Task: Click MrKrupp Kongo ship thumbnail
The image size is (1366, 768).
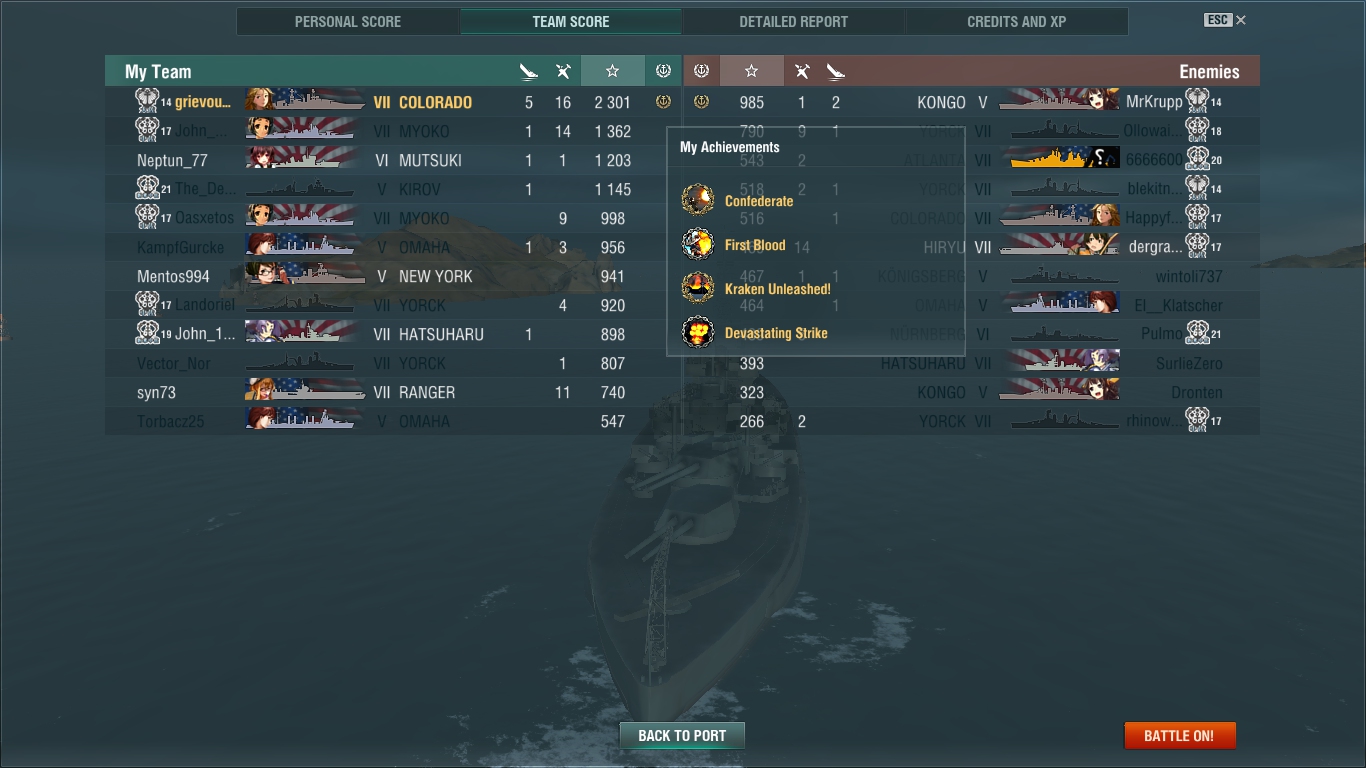Action: coord(1059,101)
